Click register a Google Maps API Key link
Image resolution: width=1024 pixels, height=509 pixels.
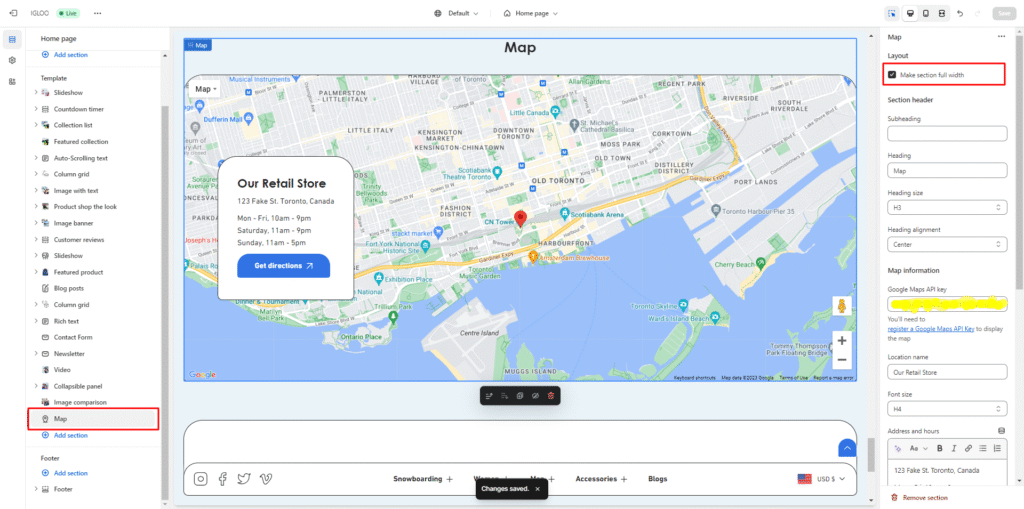point(935,329)
